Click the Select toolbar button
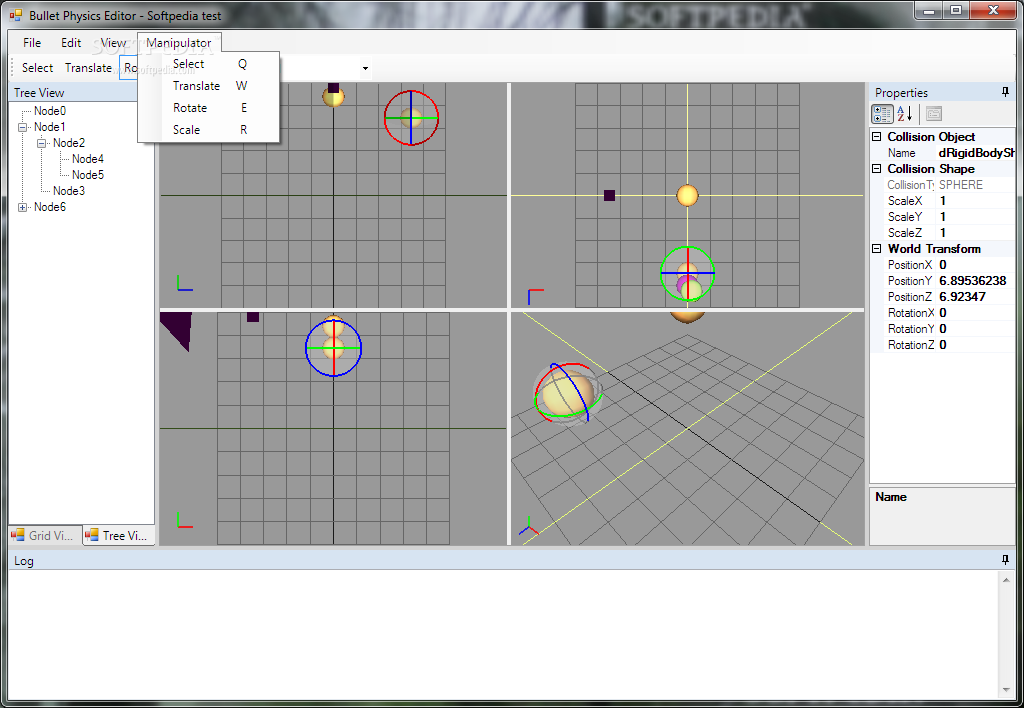Screen dimensions: 1024x708 tap(37, 68)
